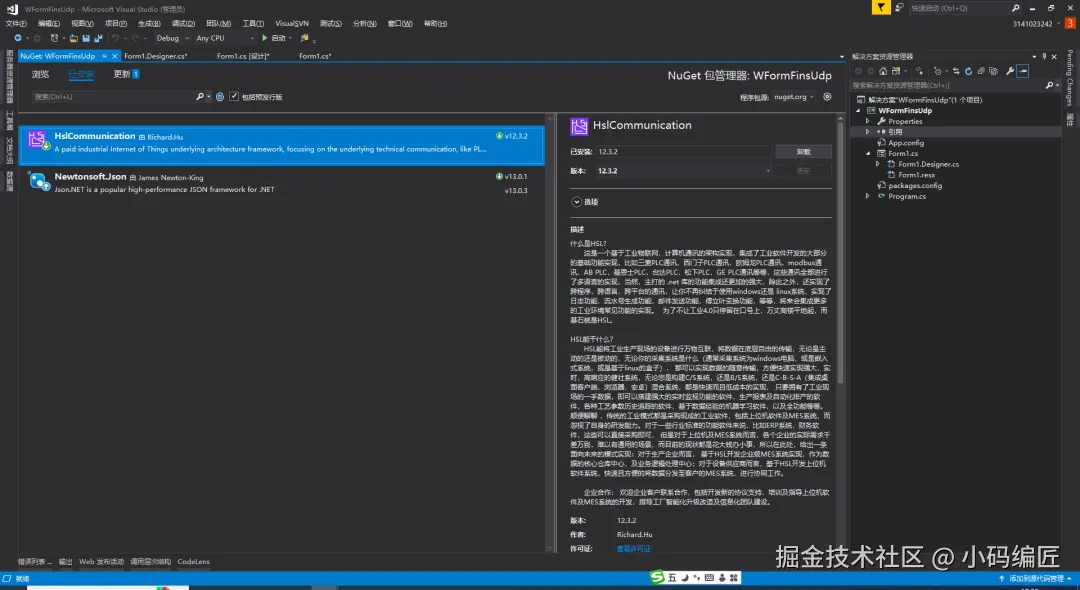Screen dimensions: 1080x590
Task: Open the Any CPU platform dropdown
Action: click(x=225, y=38)
